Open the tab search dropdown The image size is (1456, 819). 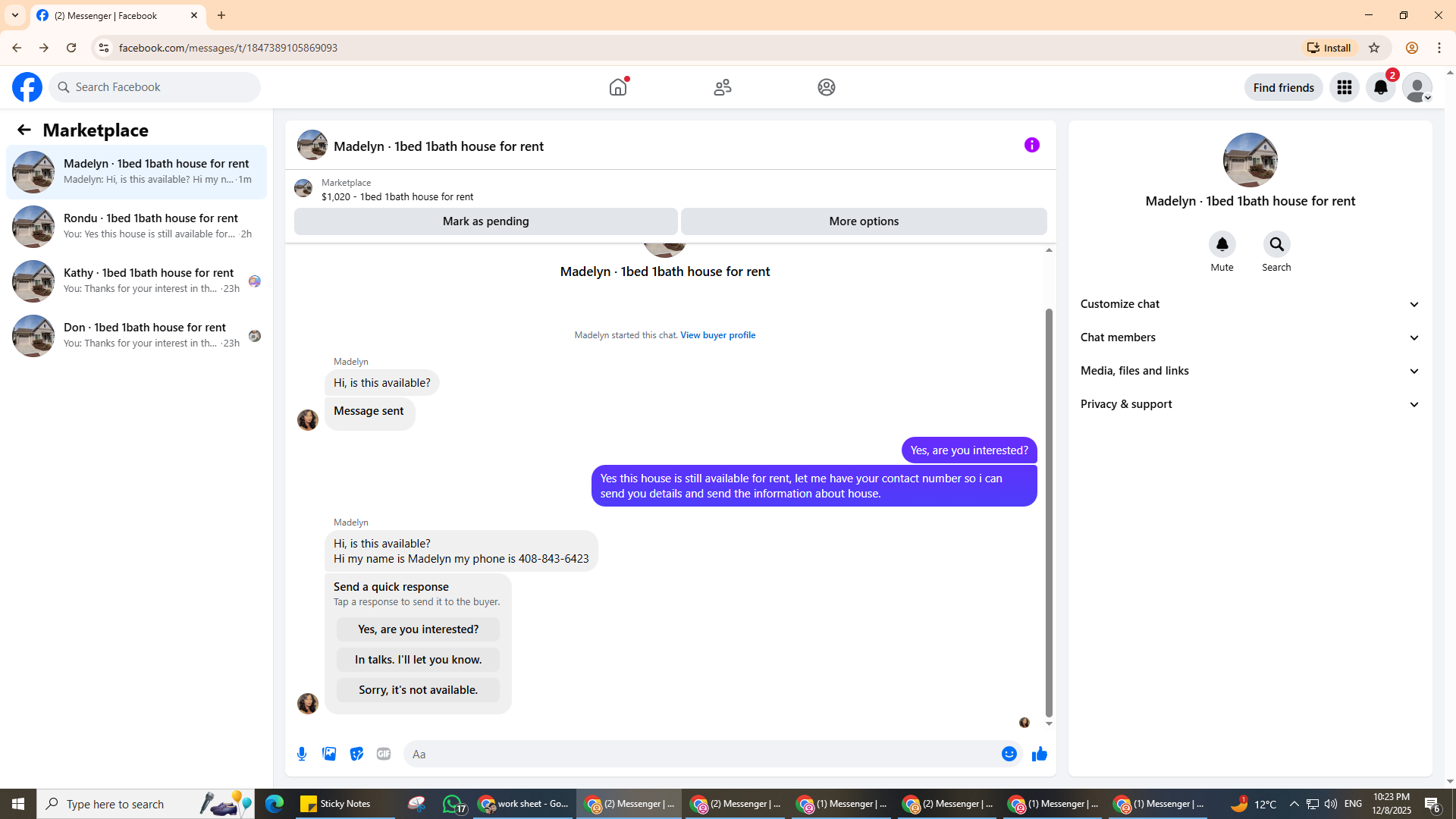[x=15, y=15]
